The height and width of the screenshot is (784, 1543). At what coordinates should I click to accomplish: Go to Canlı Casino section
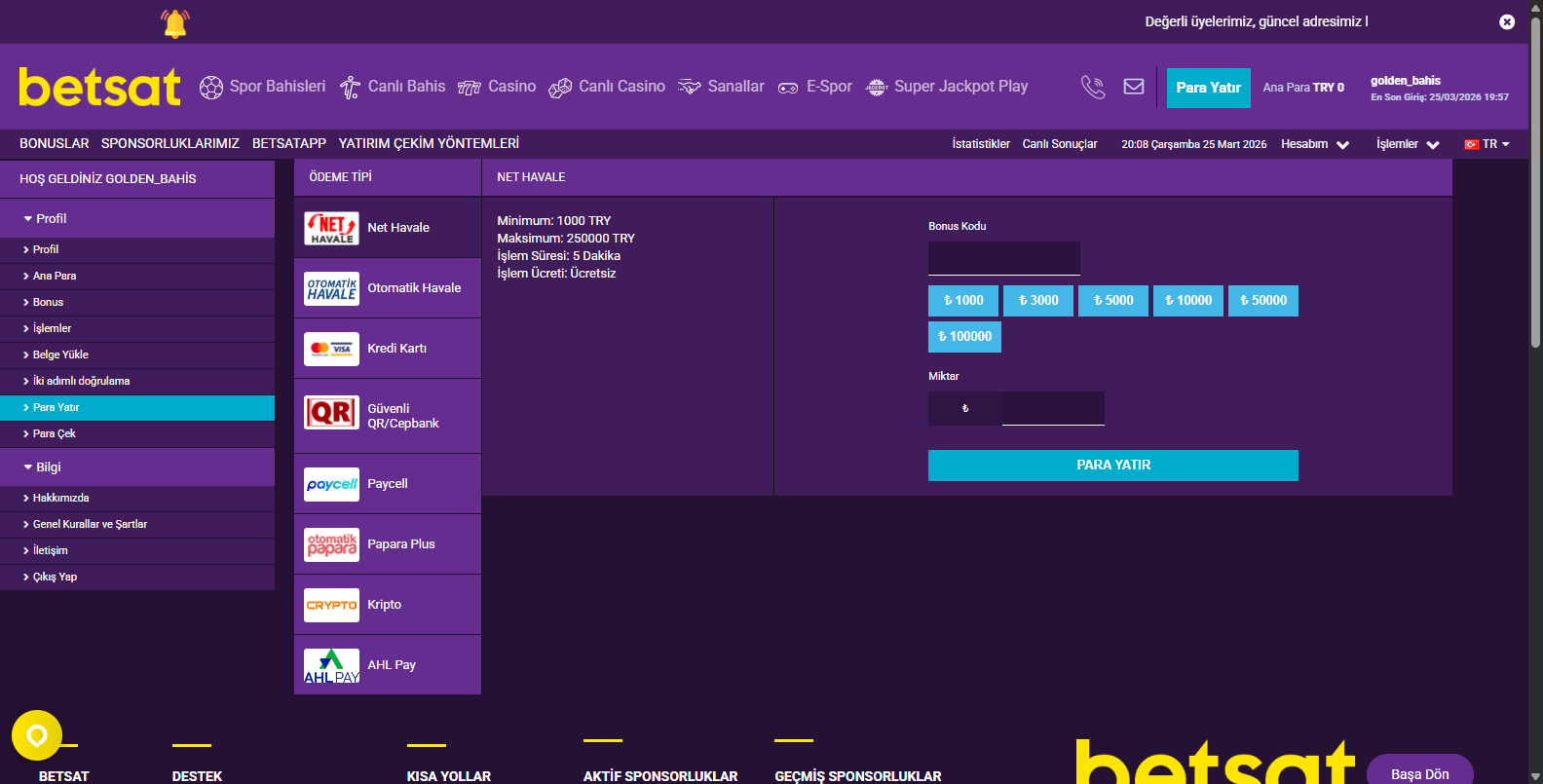[607, 87]
